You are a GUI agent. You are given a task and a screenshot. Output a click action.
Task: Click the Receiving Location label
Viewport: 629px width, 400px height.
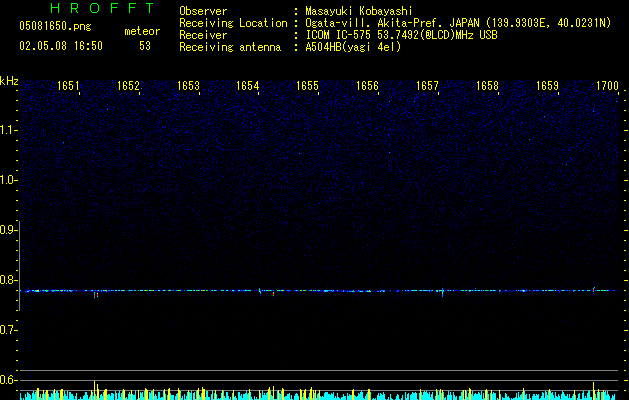pos(233,23)
